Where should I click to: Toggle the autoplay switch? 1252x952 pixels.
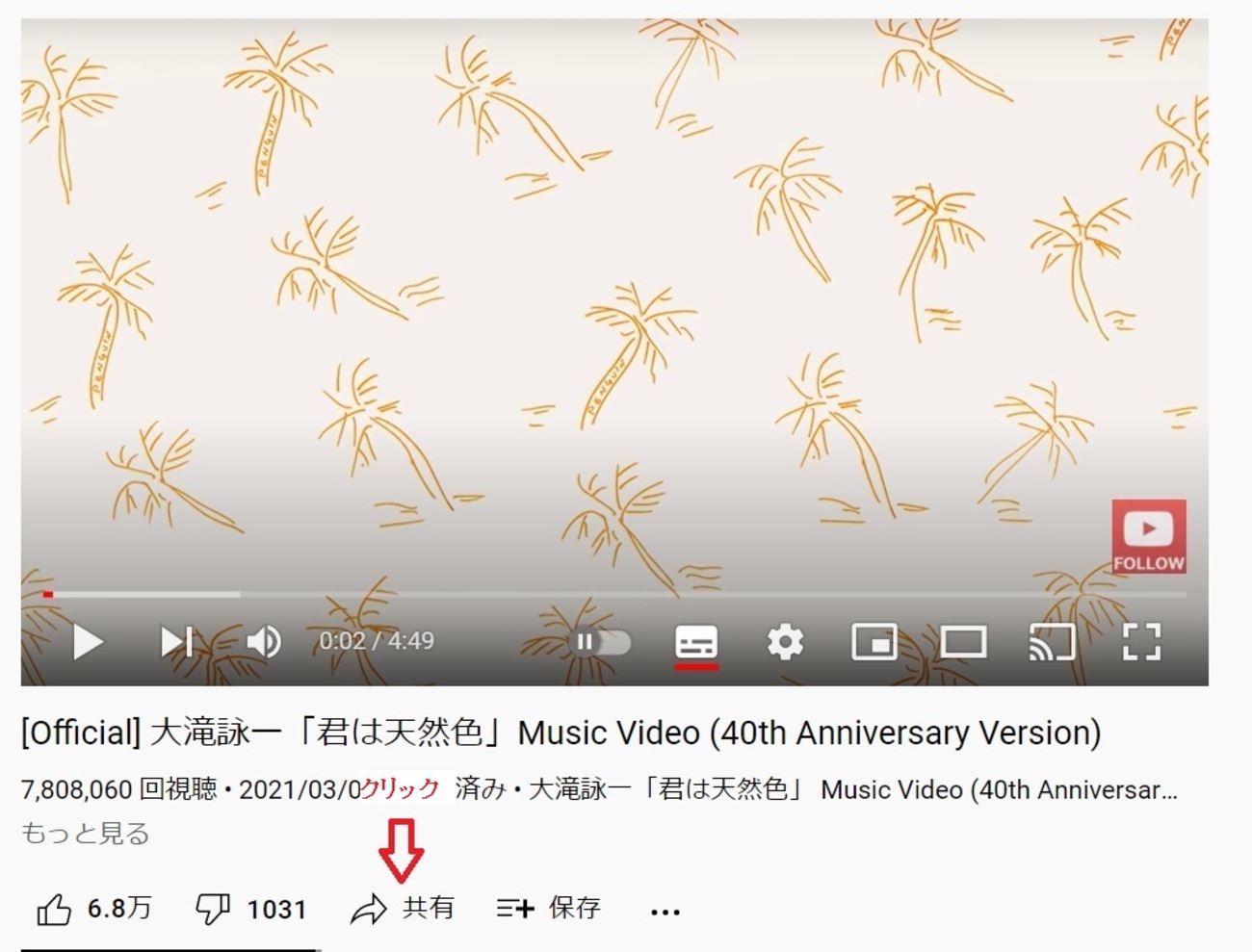[602, 642]
